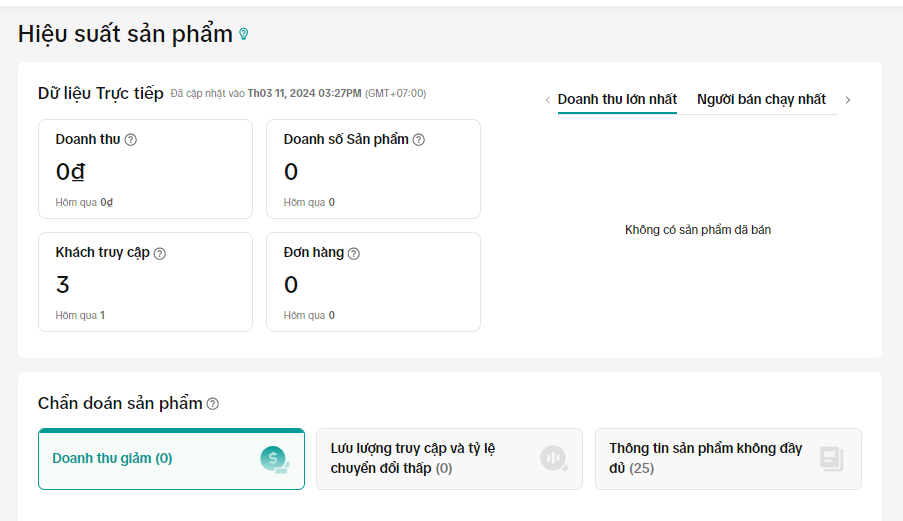Switch to the Doanh thu lớn nhất tab
This screenshot has width=903, height=521.
click(617, 100)
